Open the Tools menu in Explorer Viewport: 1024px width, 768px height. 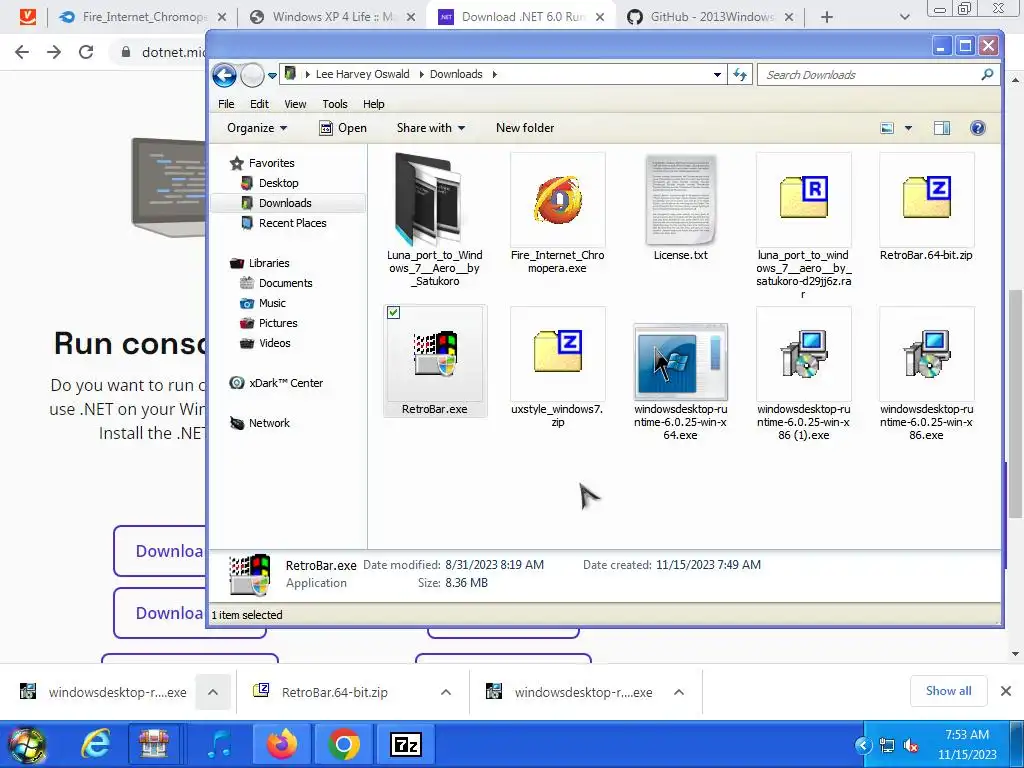(x=334, y=104)
